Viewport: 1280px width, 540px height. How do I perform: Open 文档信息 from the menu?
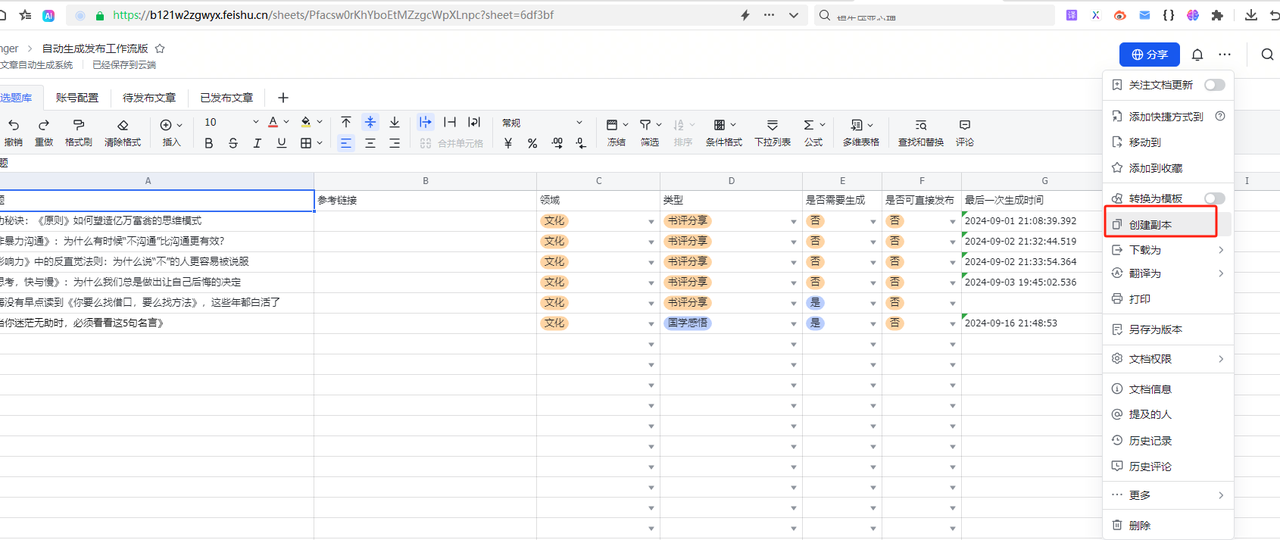[x=1168, y=389]
